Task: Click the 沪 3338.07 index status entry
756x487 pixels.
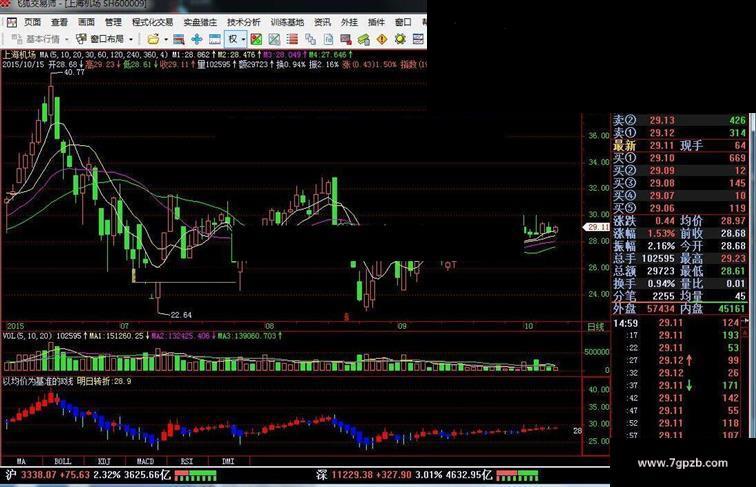Action: [x=88, y=475]
